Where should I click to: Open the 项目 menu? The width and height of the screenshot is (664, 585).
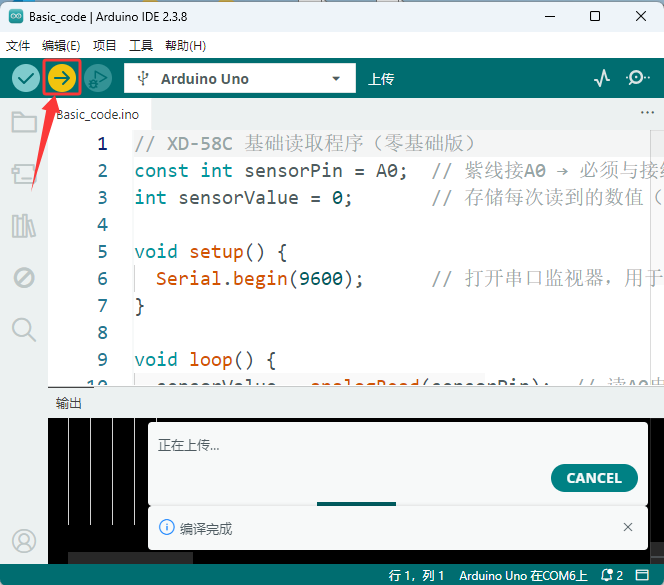click(105, 46)
